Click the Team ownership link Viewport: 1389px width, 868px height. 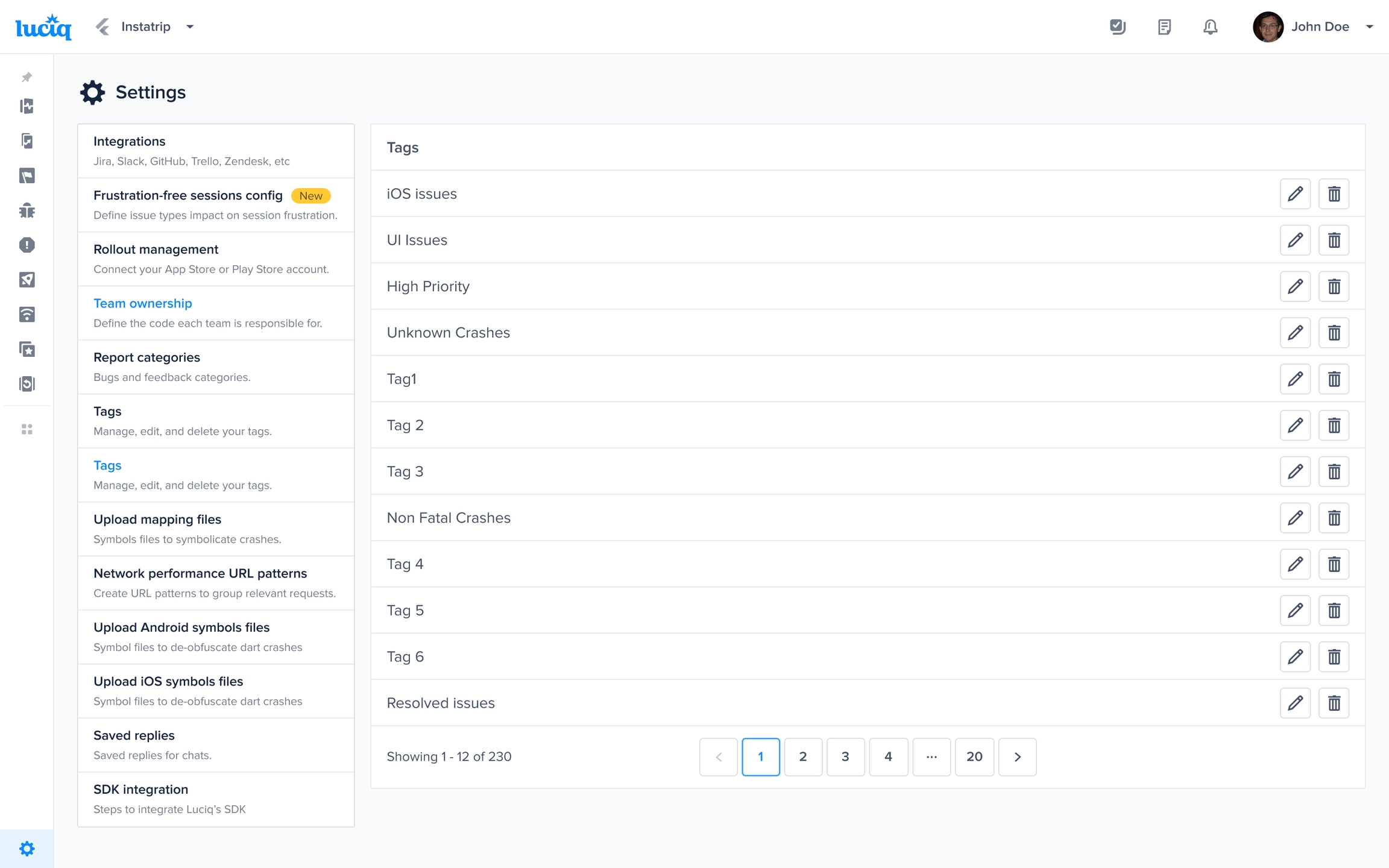[x=143, y=303]
